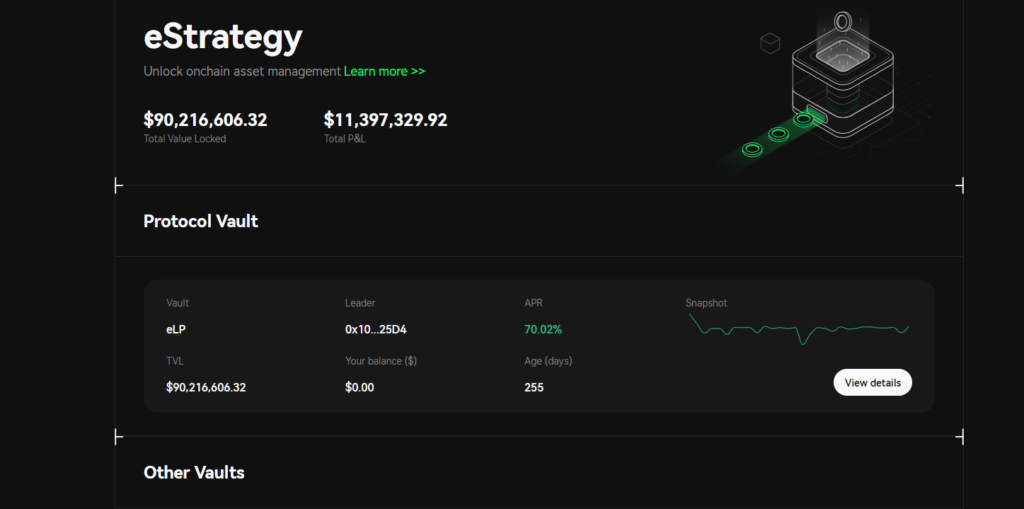Select the eLP vault name

pos(176,329)
